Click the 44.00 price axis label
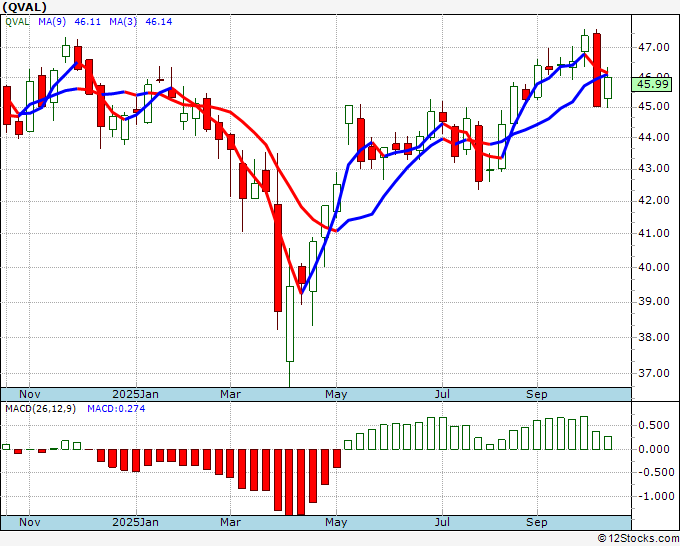Viewport: 680px width, 546px height. (x=654, y=137)
